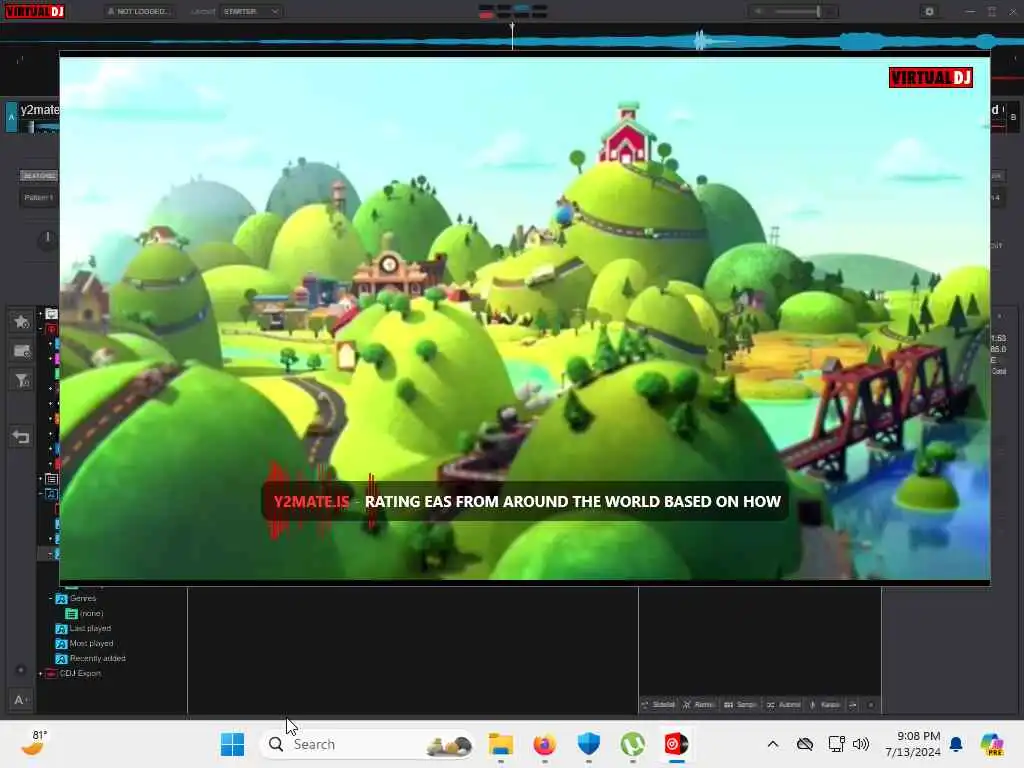The width and height of the screenshot is (1024, 768).
Task: Open the Pattern 1 selector
Action: coord(39,197)
